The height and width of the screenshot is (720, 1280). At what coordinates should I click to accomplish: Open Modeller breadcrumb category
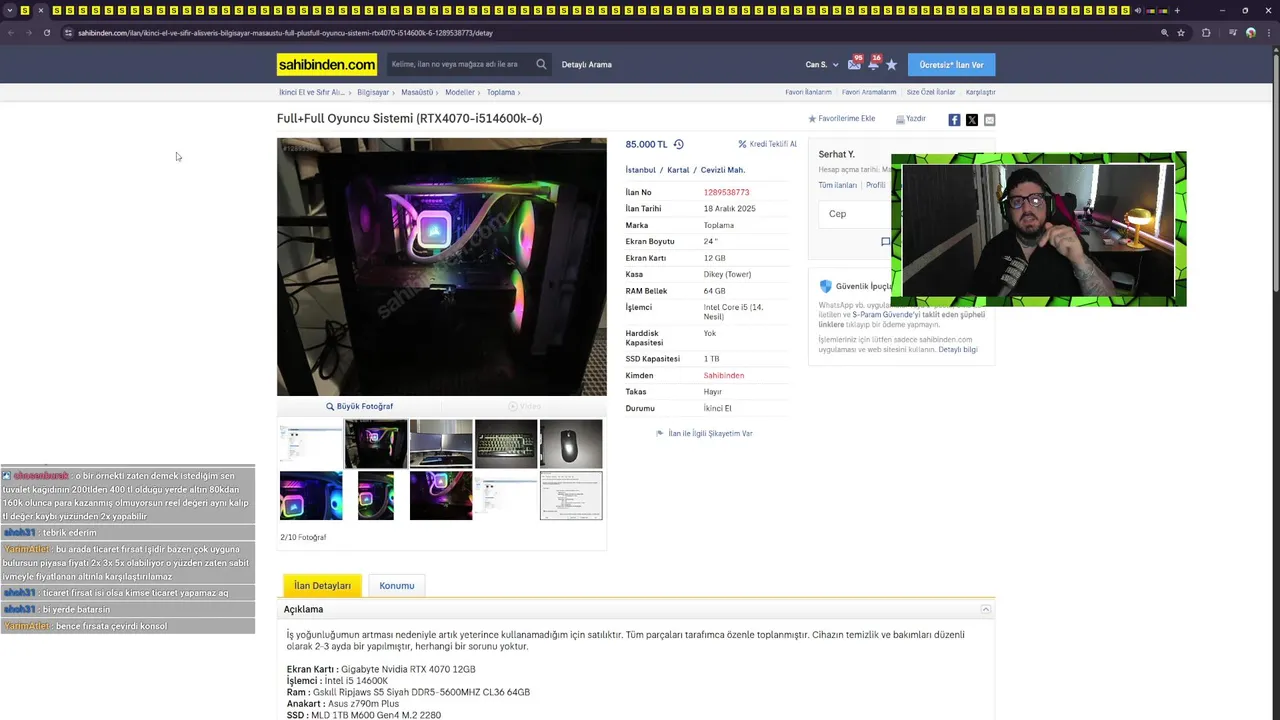460,92
